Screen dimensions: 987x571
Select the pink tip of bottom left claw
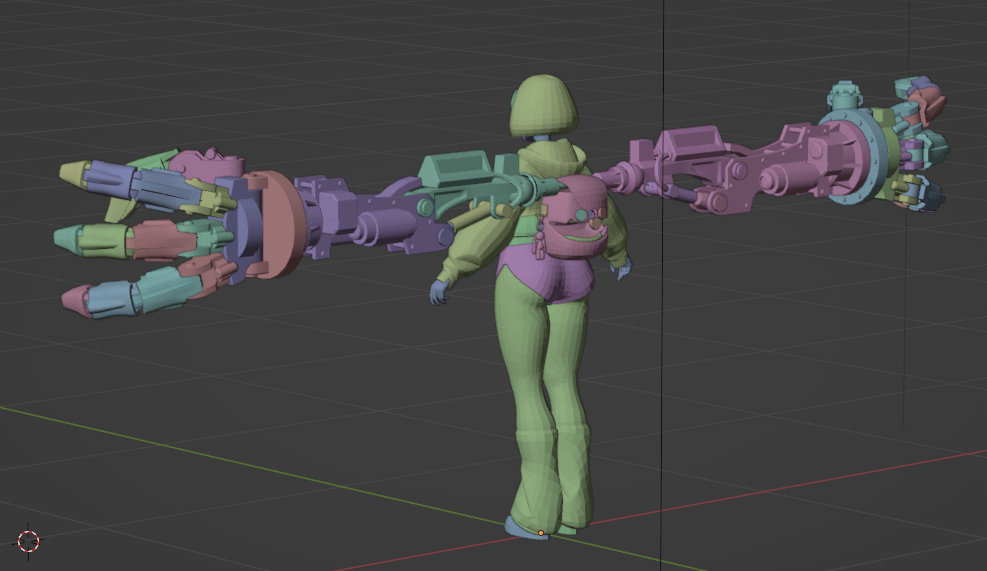pyautogui.click(x=78, y=297)
